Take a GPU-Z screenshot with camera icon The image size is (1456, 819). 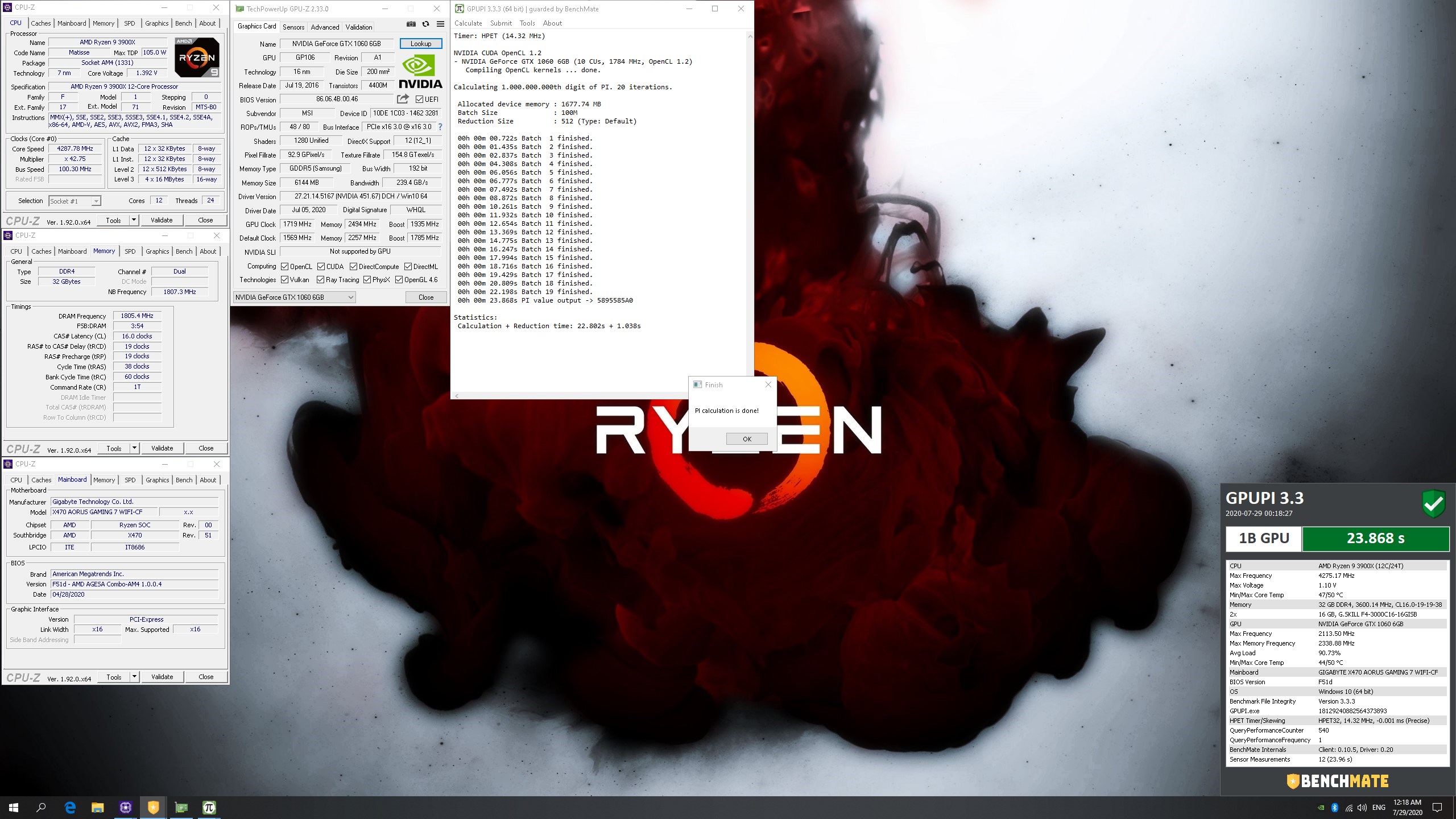pyautogui.click(x=411, y=24)
